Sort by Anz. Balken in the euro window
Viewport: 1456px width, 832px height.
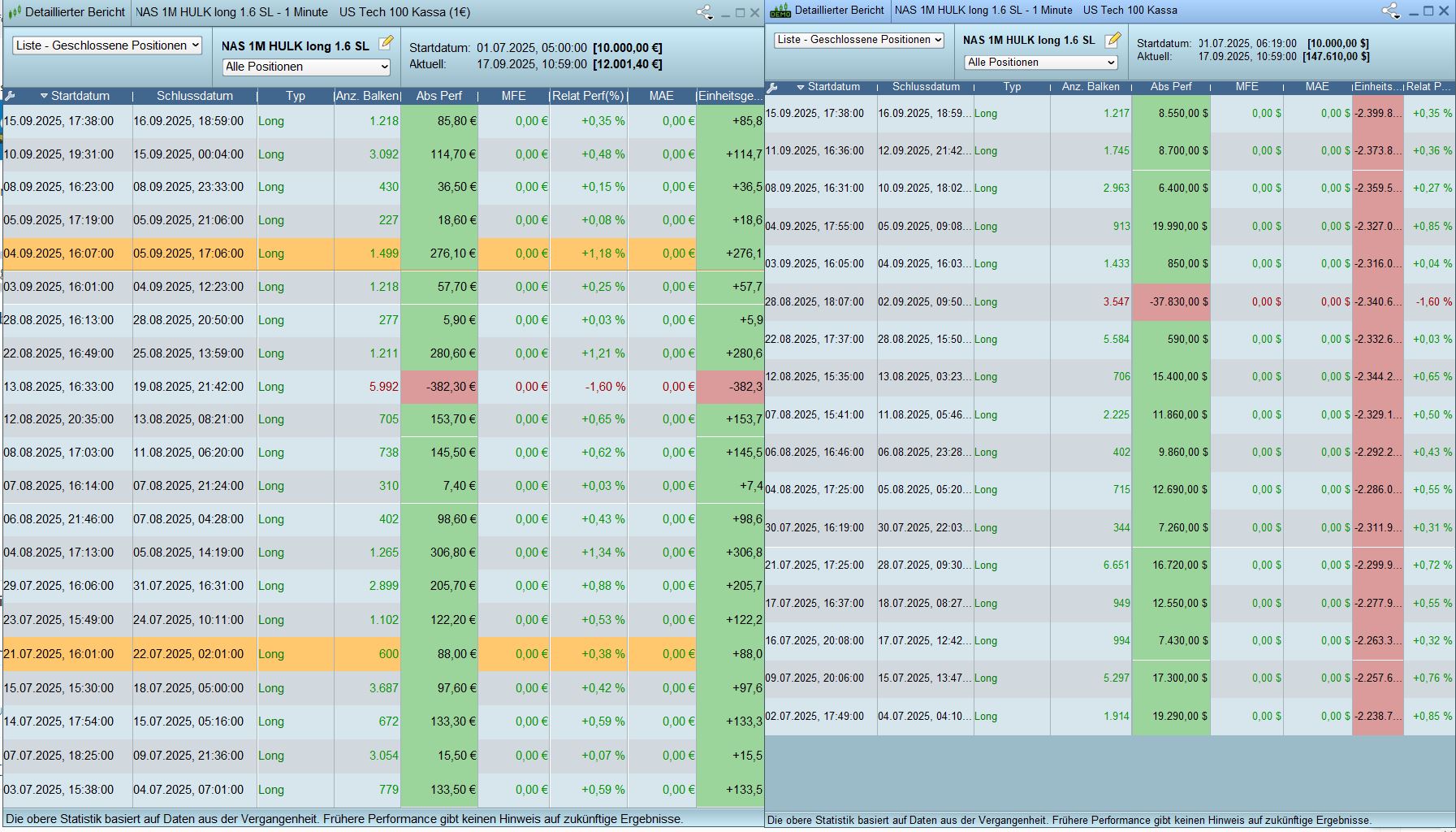click(x=367, y=96)
